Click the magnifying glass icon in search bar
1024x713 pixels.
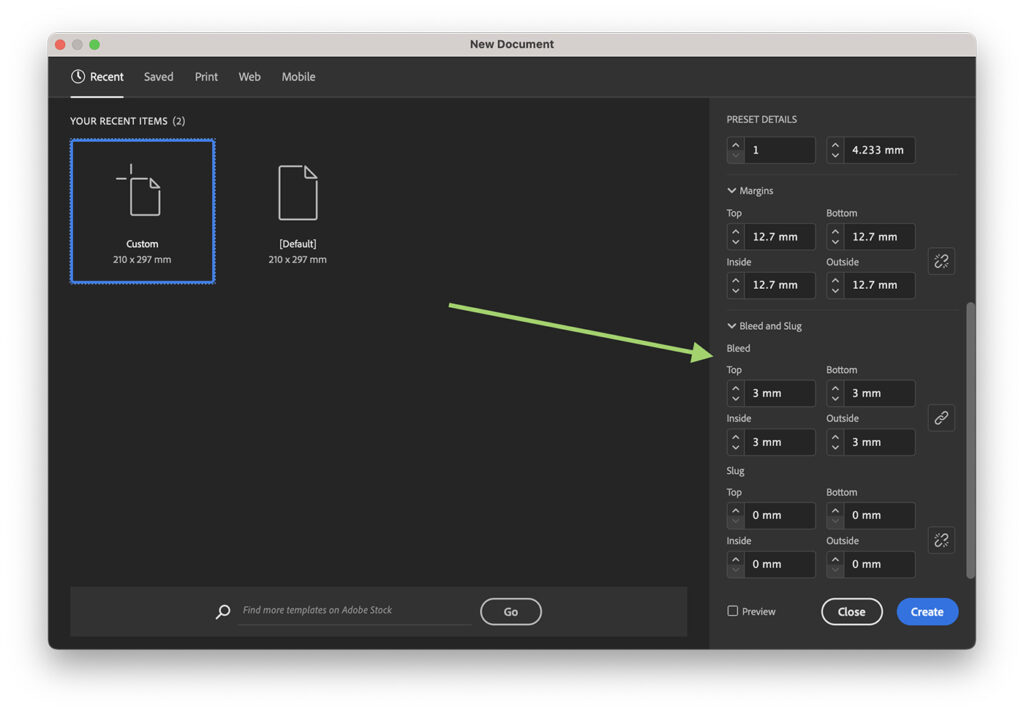point(222,611)
